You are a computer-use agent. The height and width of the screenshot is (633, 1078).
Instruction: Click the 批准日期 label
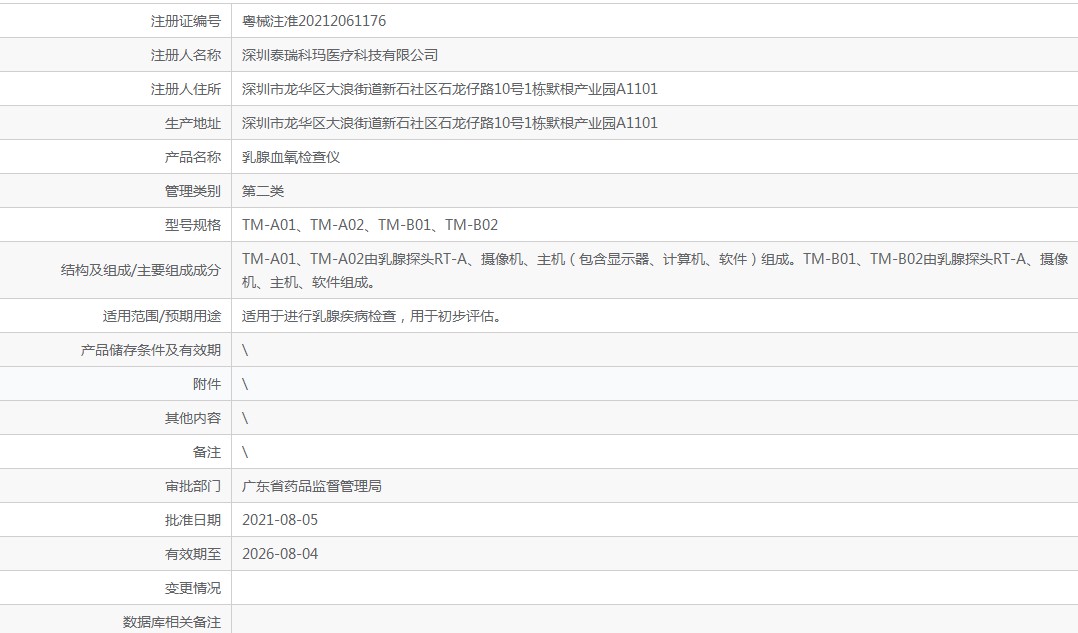pyautogui.click(x=192, y=520)
